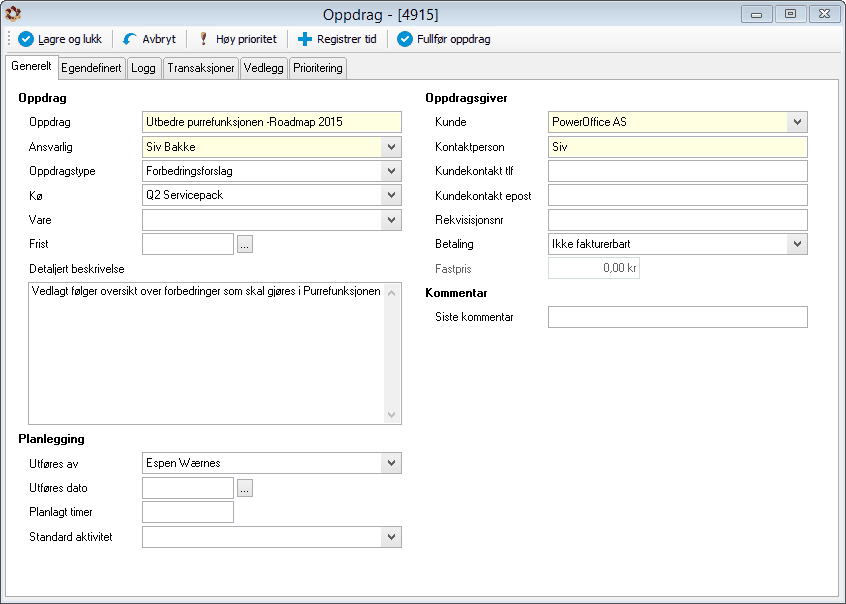Open the Logg tab

coord(144,68)
